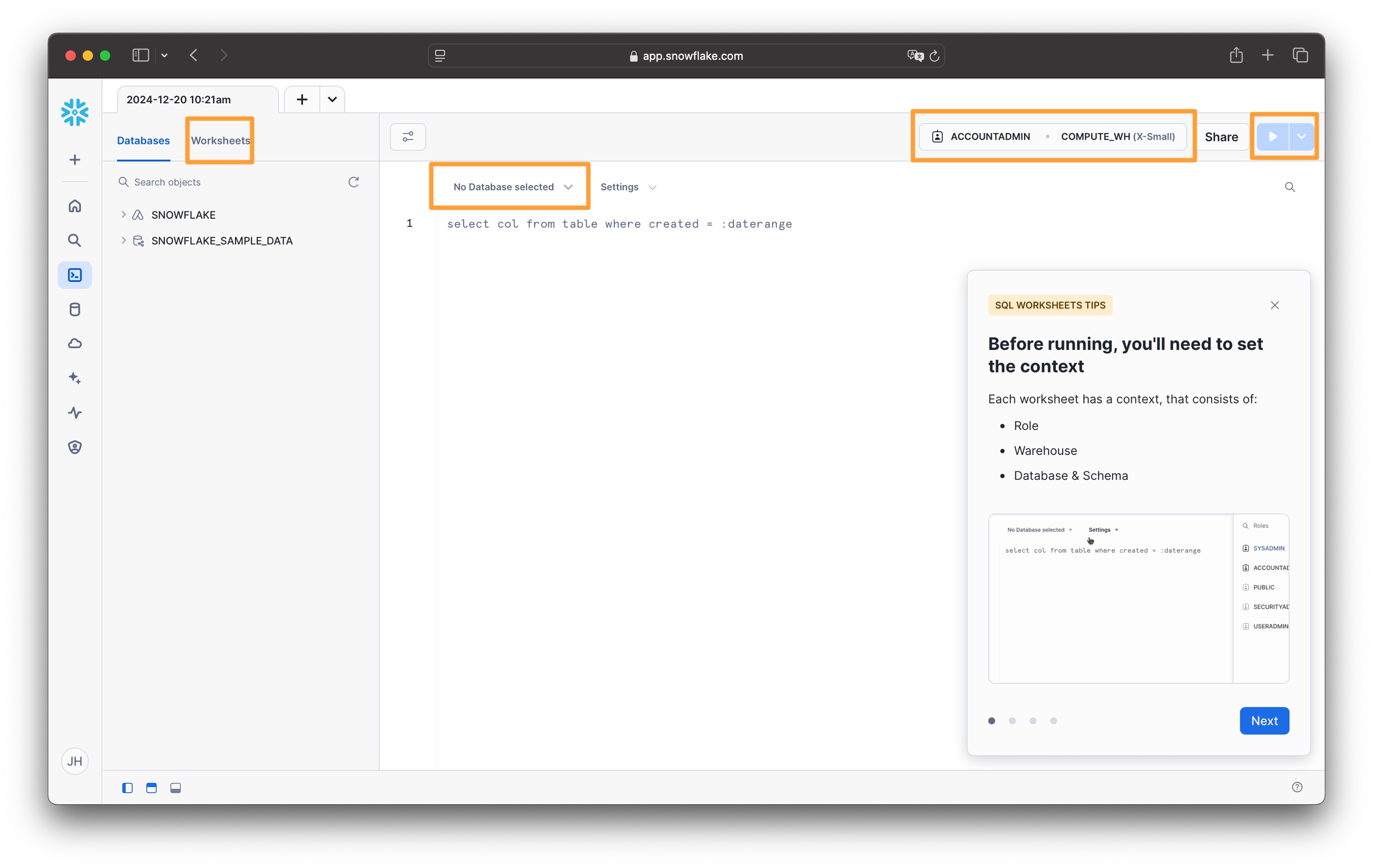Screen dimensions: 1375x868
Task: Open the Projects worksheets icon in sidebar
Action: [75, 275]
